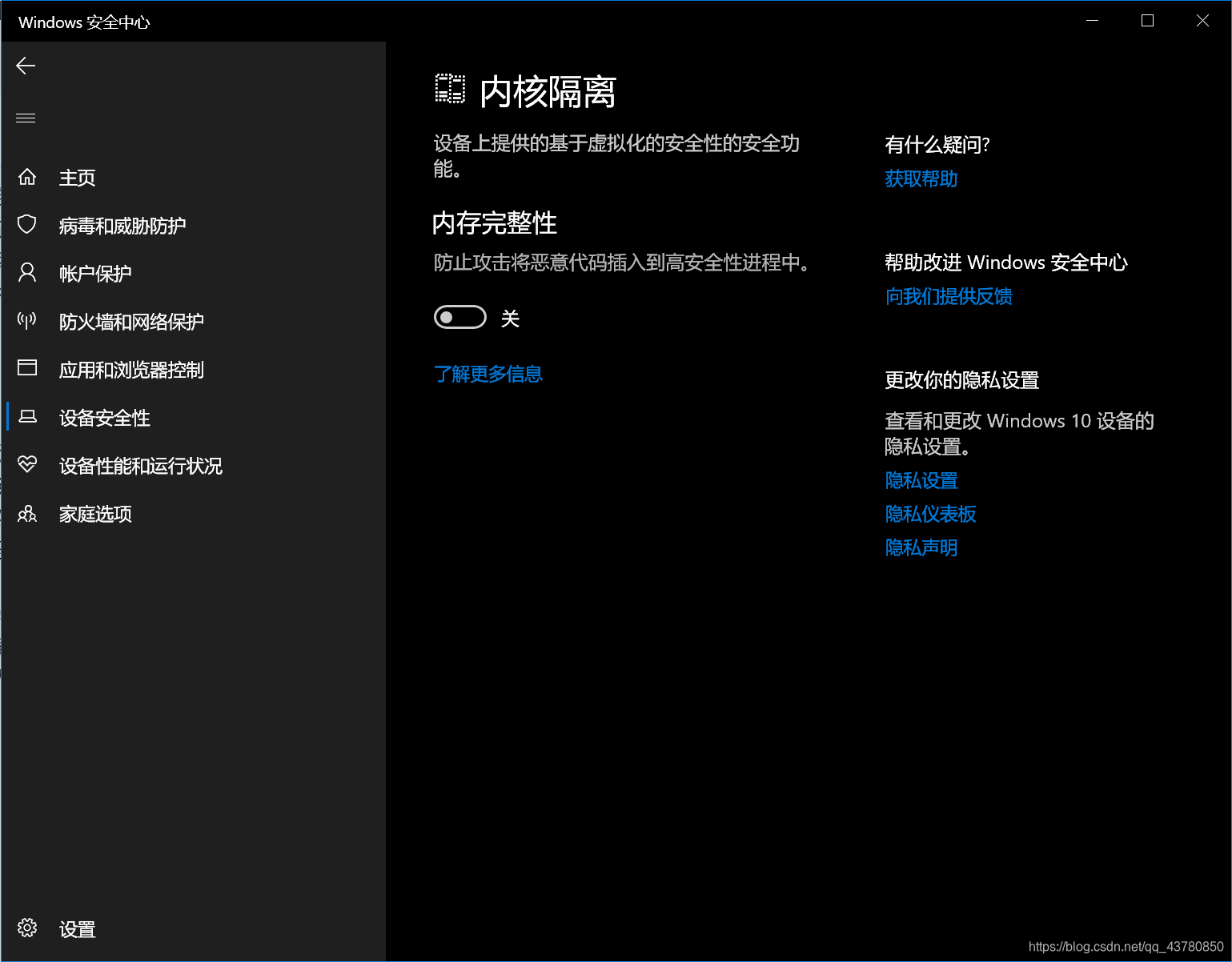Go to 家庭选项 section
This screenshot has width=1232, height=962.
coord(193,514)
